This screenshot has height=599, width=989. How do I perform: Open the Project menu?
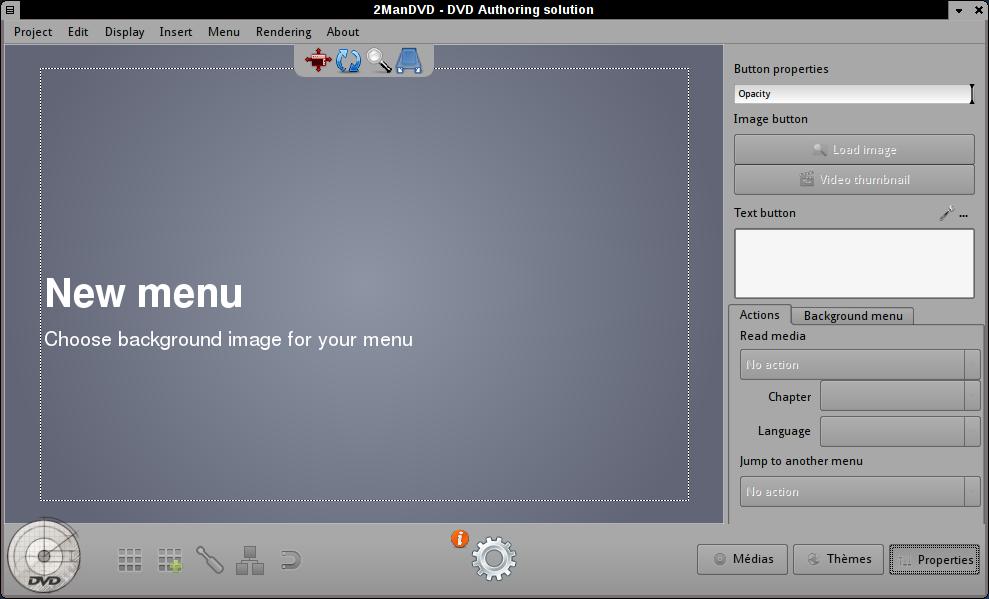pyautogui.click(x=33, y=32)
